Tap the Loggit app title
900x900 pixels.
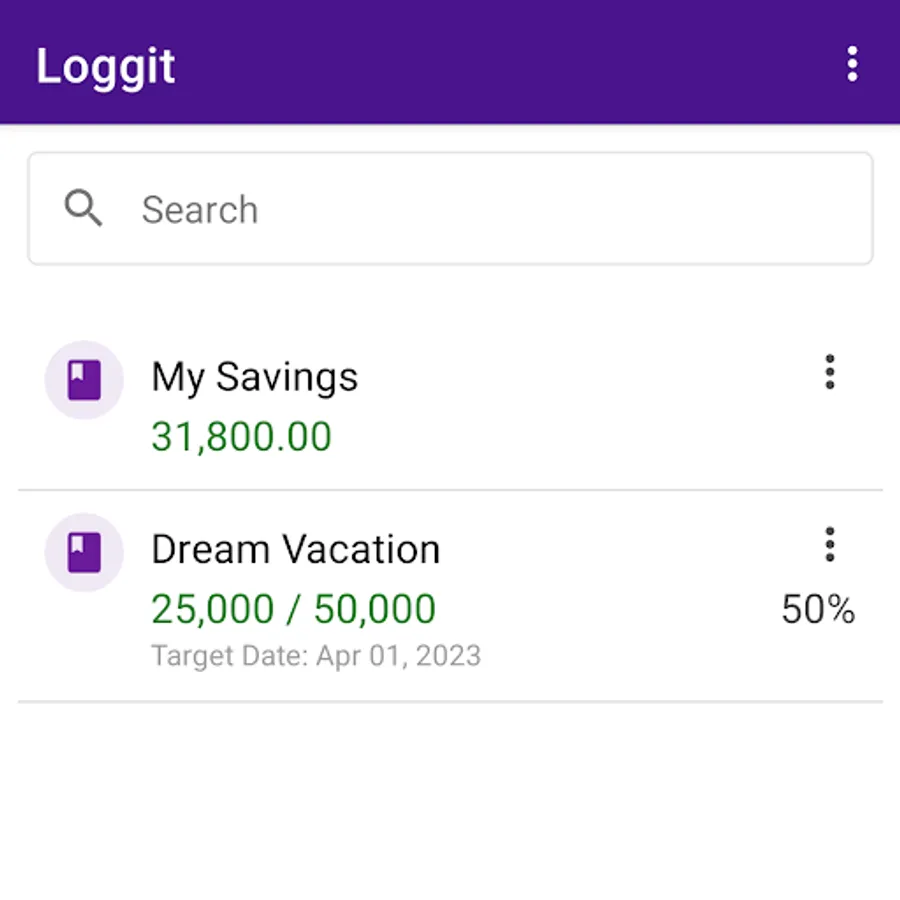point(106,66)
